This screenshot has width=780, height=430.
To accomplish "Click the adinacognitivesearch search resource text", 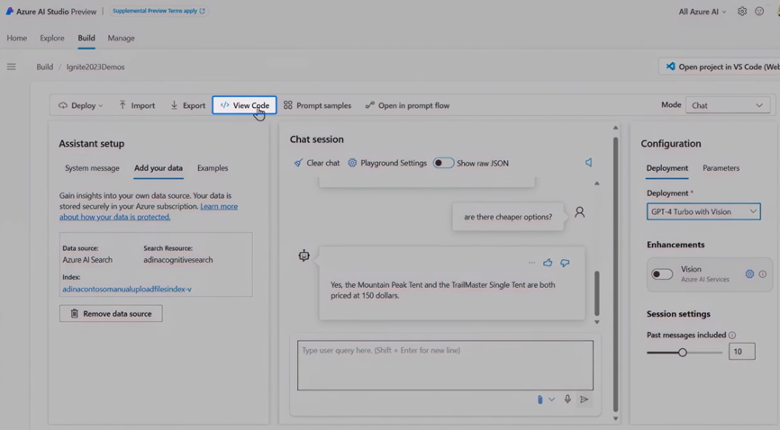I will [x=178, y=260].
